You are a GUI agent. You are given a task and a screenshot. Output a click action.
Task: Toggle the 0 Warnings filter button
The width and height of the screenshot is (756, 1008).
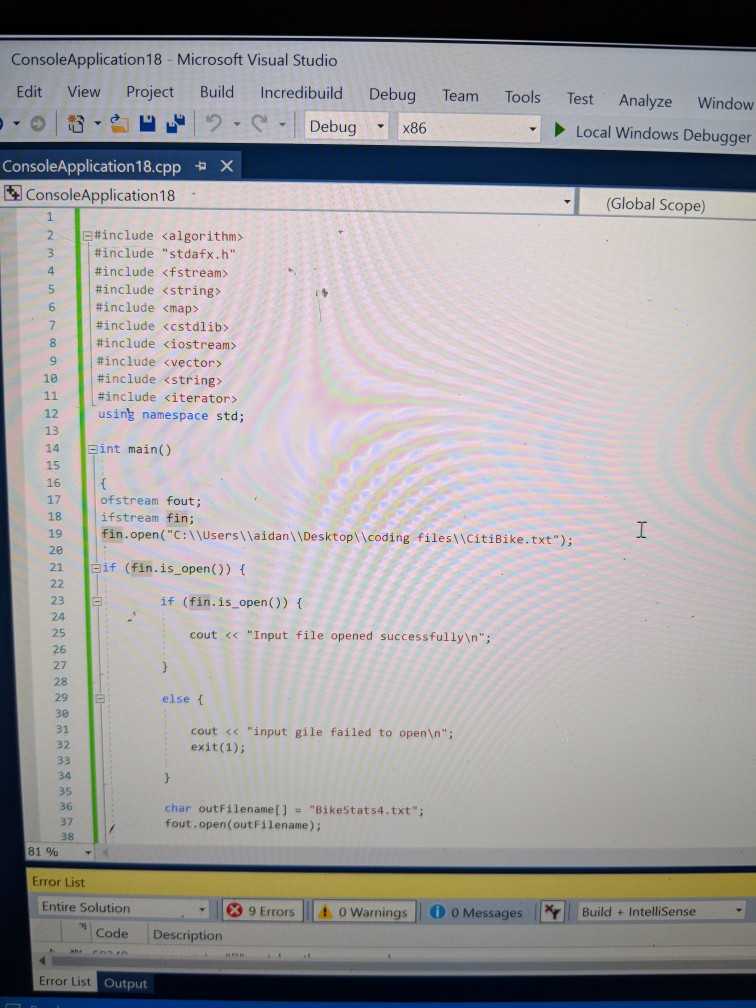[364, 912]
